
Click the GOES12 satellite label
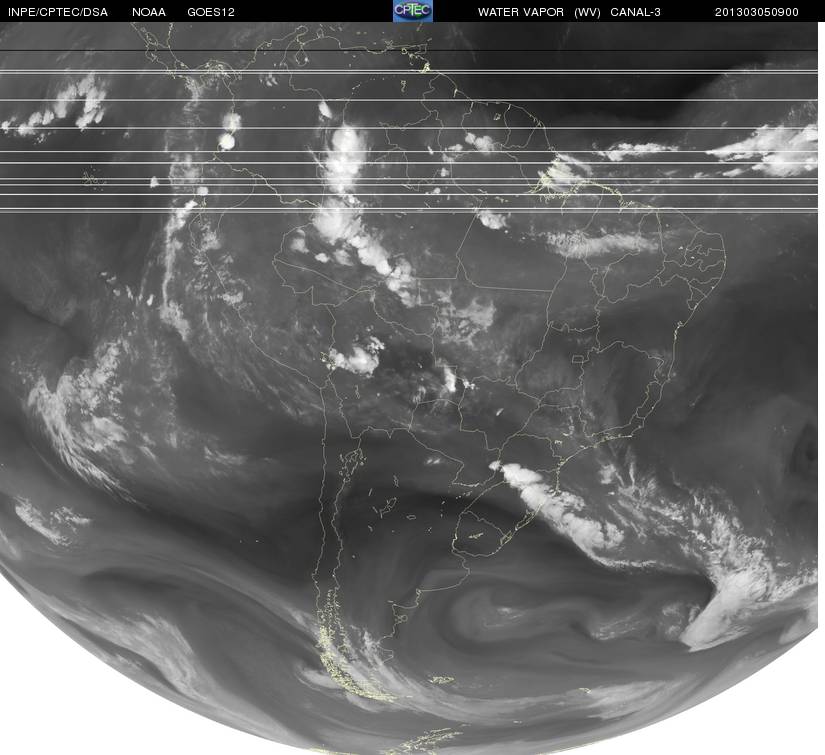click(211, 12)
